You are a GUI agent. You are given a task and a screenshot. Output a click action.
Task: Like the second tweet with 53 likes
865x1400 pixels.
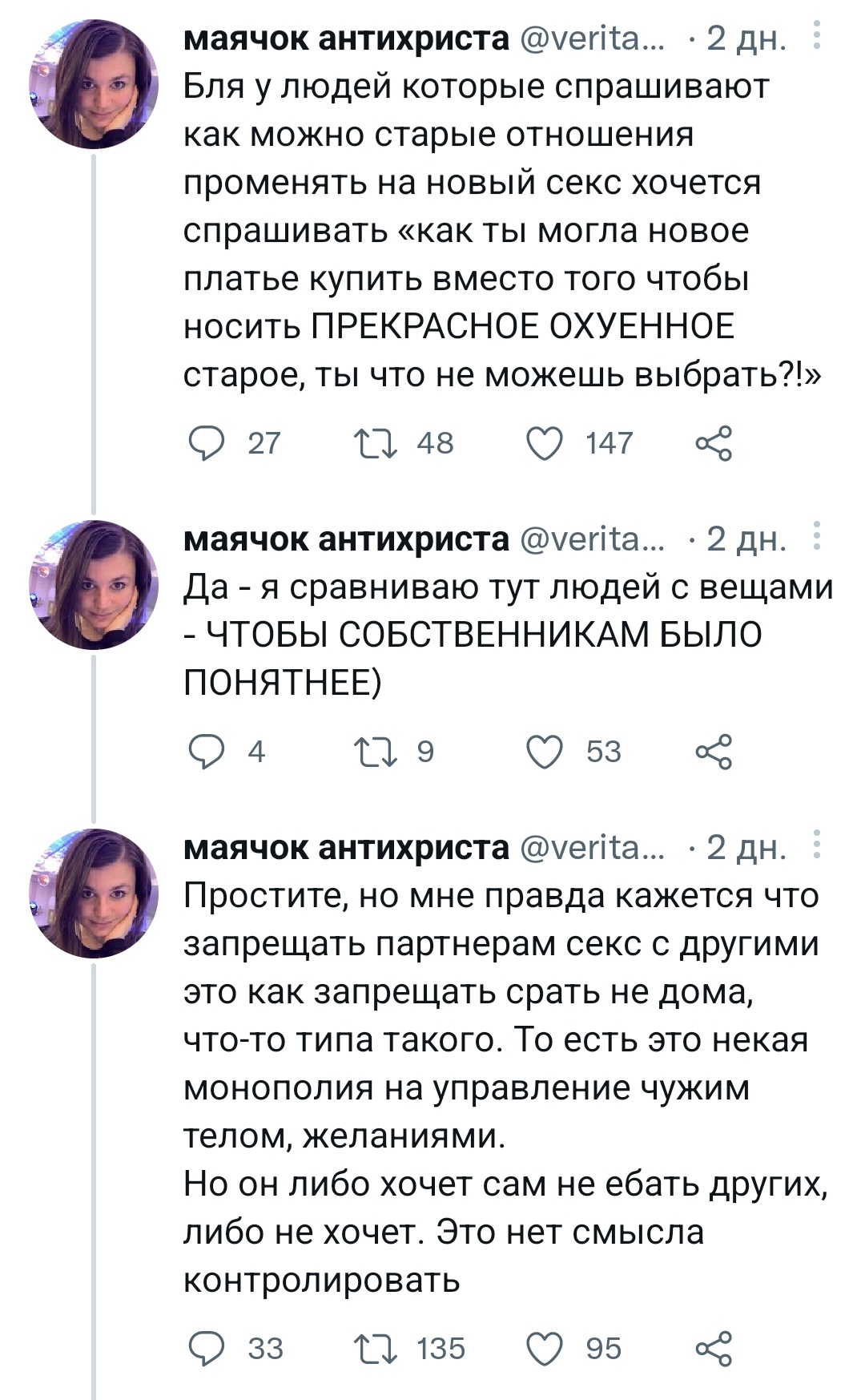545,752
